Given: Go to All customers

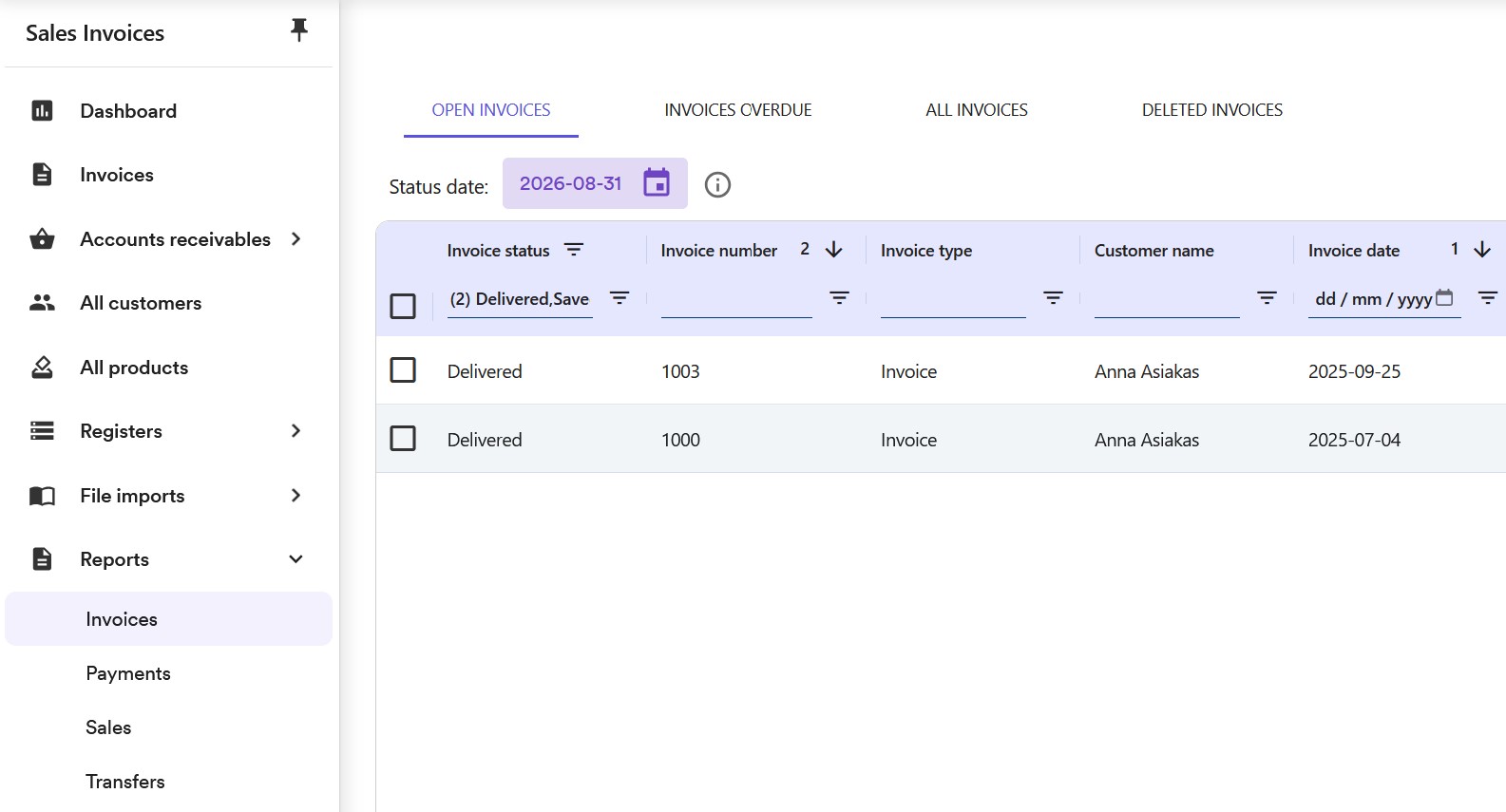Looking at the screenshot, I should [141, 303].
